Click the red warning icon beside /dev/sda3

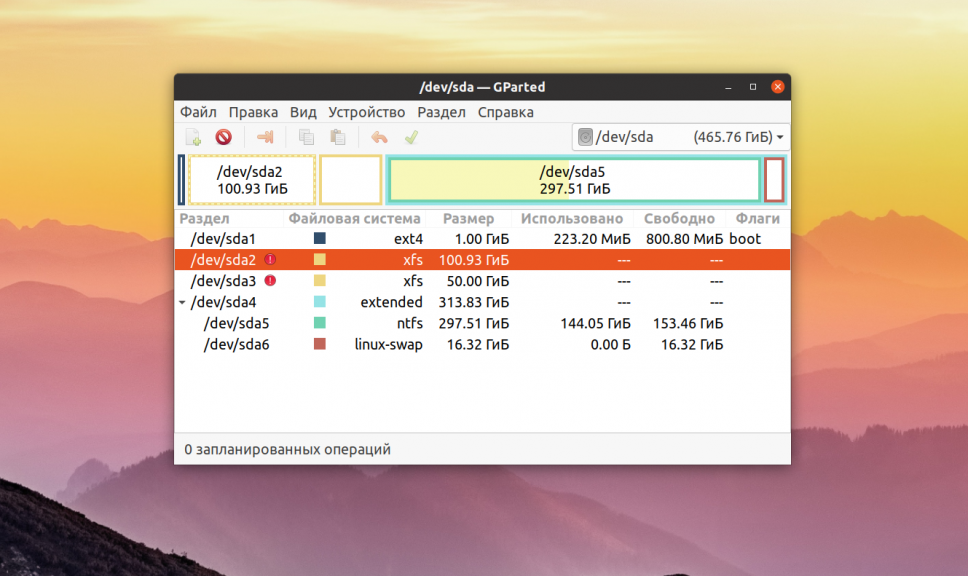[x=270, y=281]
